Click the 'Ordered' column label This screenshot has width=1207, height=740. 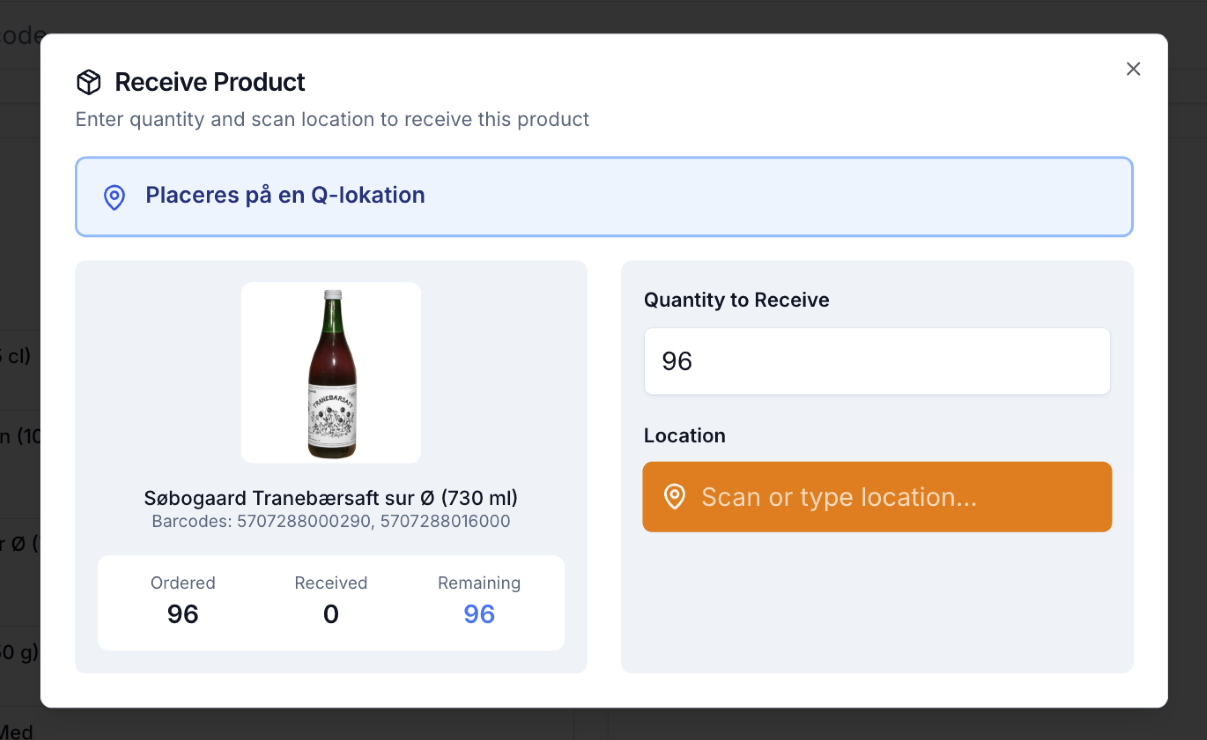[183, 583]
